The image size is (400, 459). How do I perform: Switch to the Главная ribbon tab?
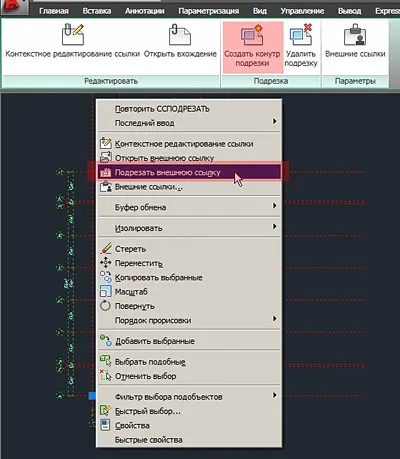pyautogui.click(x=54, y=11)
